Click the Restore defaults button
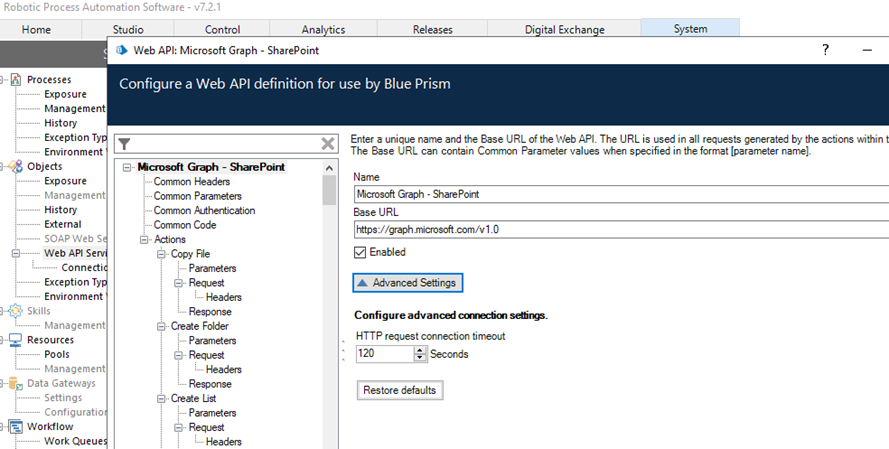Image resolution: width=889 pixels, height=449 pixels. tap(400, 390)
